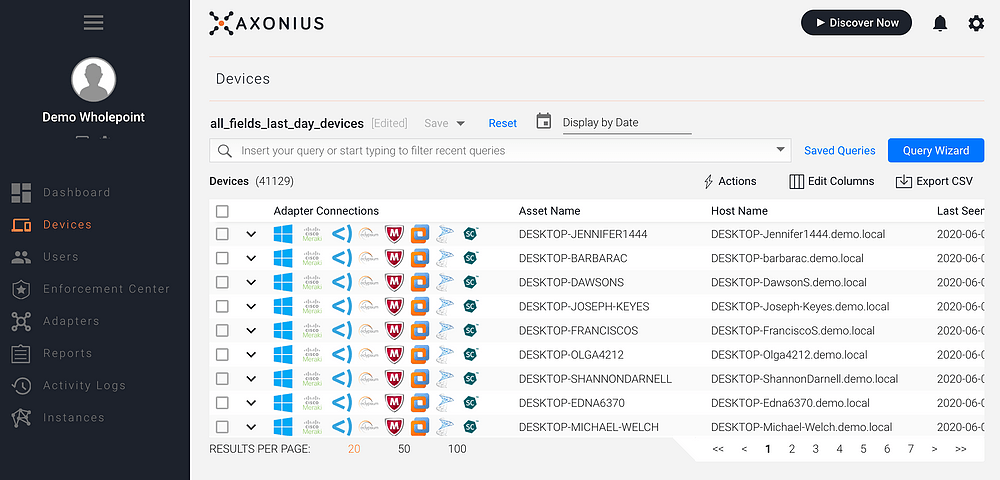Check the box for DESKTOP-BARBARAC
The height and width of the screenshot is (480, 1000).
222,258
